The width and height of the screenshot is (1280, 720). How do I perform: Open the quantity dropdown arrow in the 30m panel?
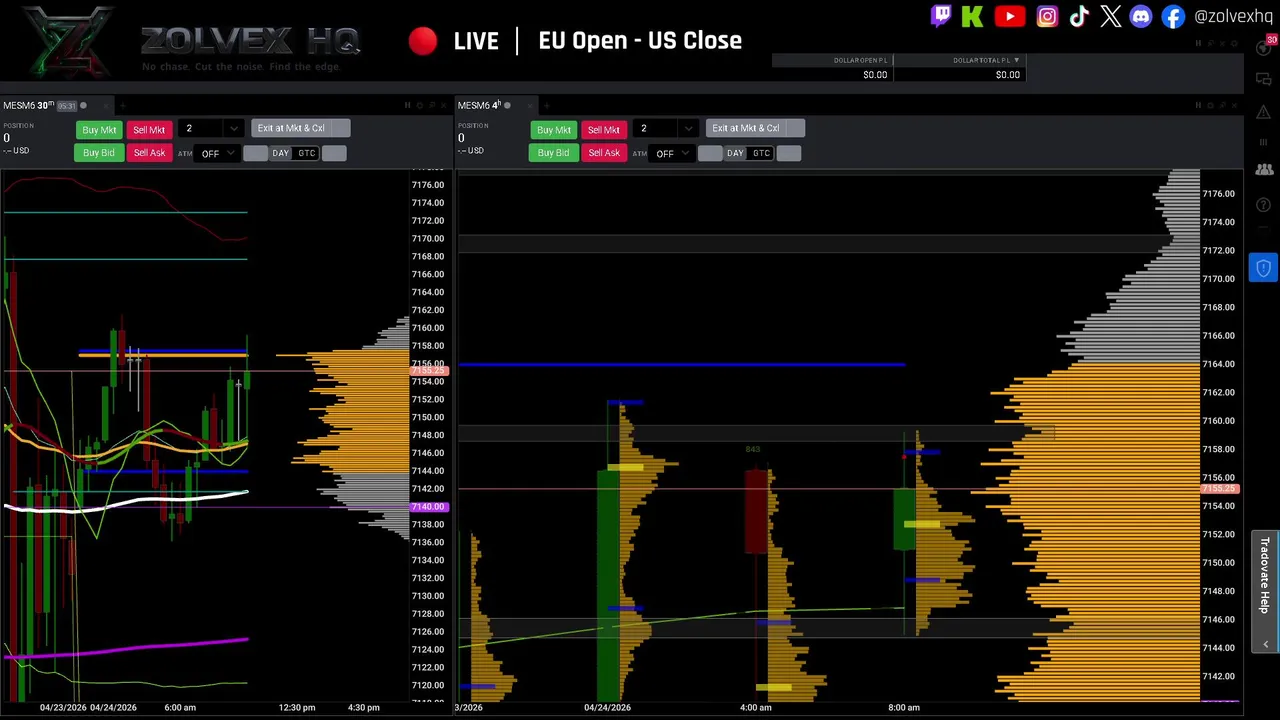click(x=234, y=128)
